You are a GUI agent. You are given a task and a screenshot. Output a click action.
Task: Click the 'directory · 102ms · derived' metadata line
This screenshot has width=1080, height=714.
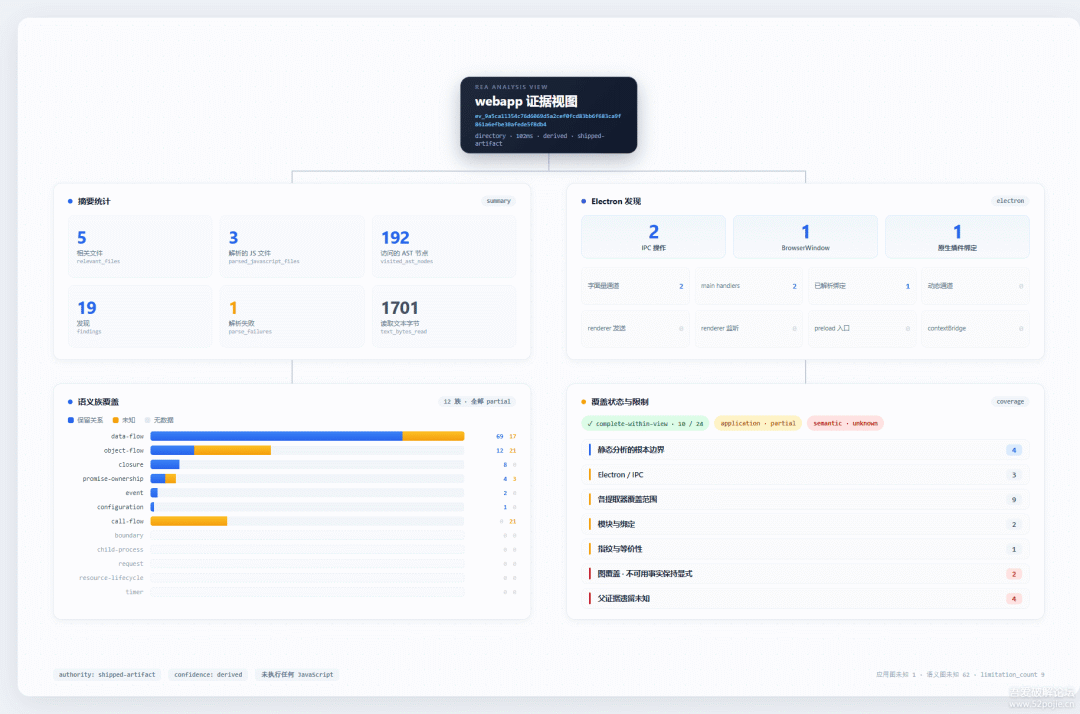[x=539, y=140]
